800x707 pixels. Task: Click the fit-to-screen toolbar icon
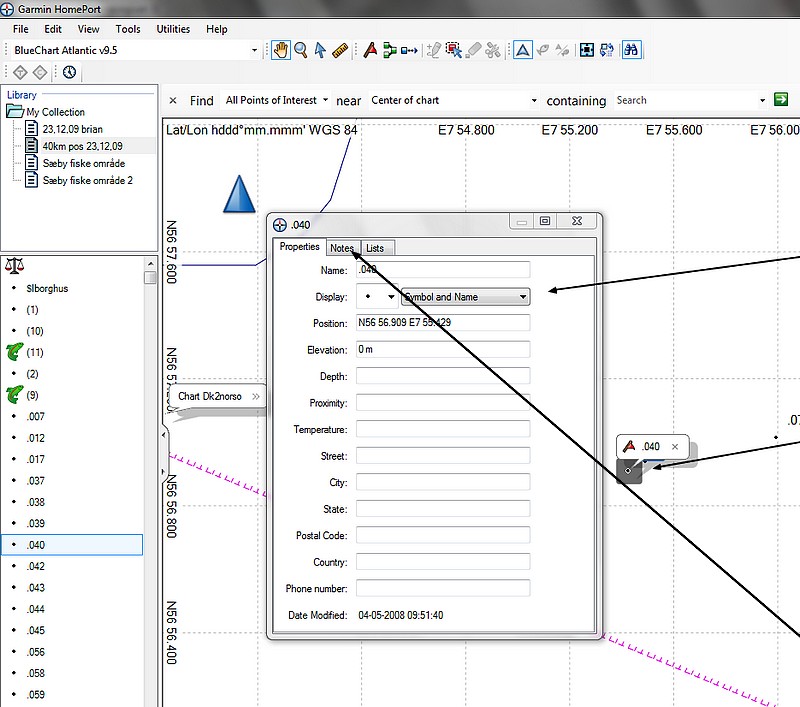click(x=587, y=50)
